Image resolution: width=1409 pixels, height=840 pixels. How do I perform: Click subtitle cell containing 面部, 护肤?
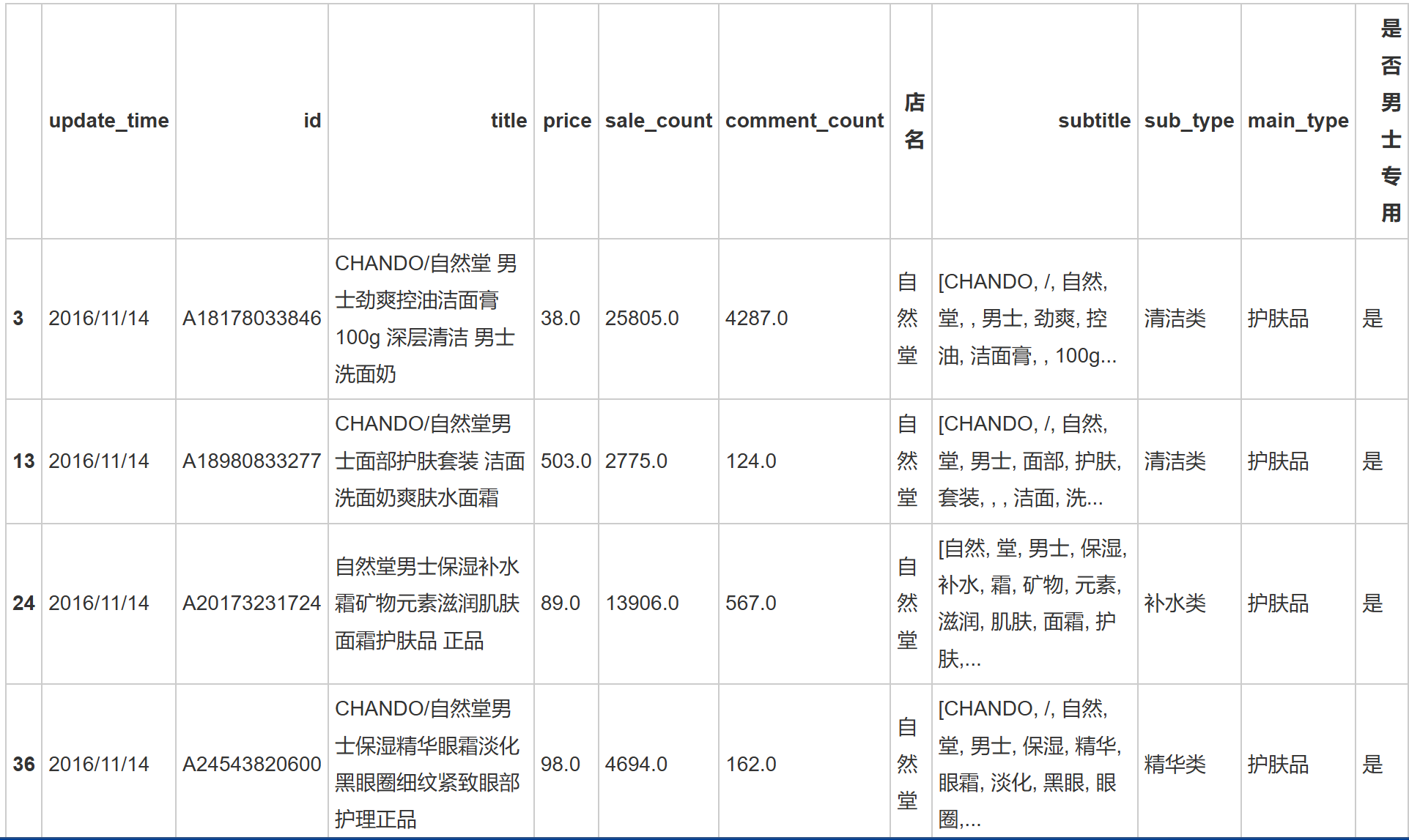click(x=1035, y=461)
